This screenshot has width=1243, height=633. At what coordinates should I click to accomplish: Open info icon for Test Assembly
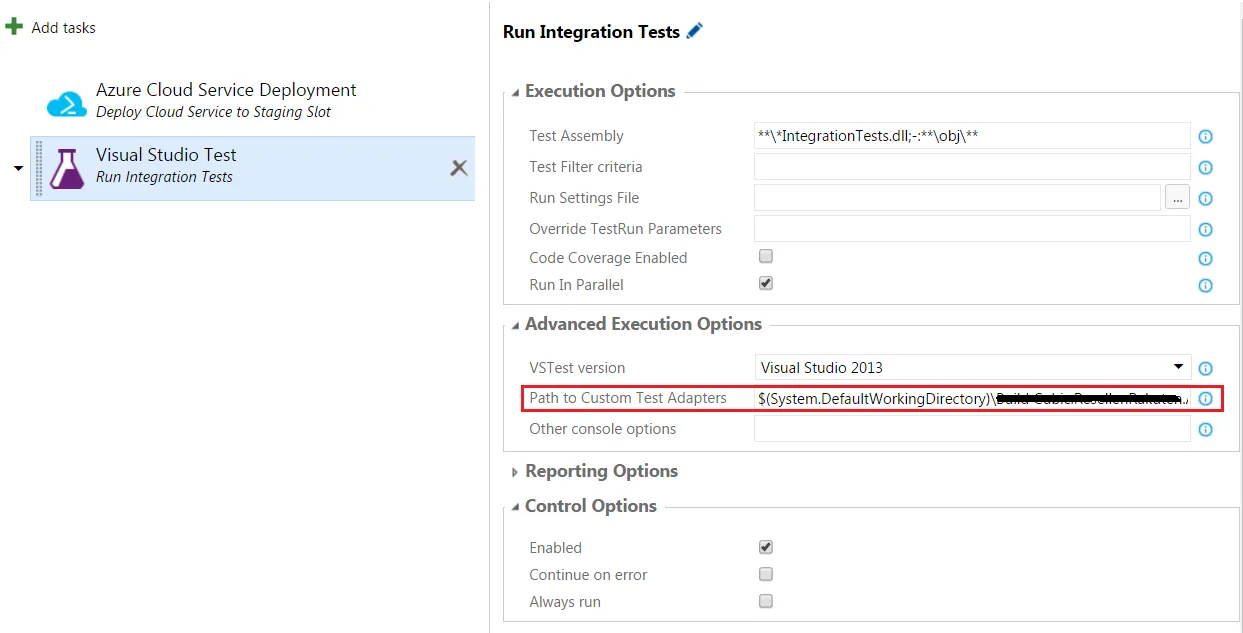tap(1205, 137)
